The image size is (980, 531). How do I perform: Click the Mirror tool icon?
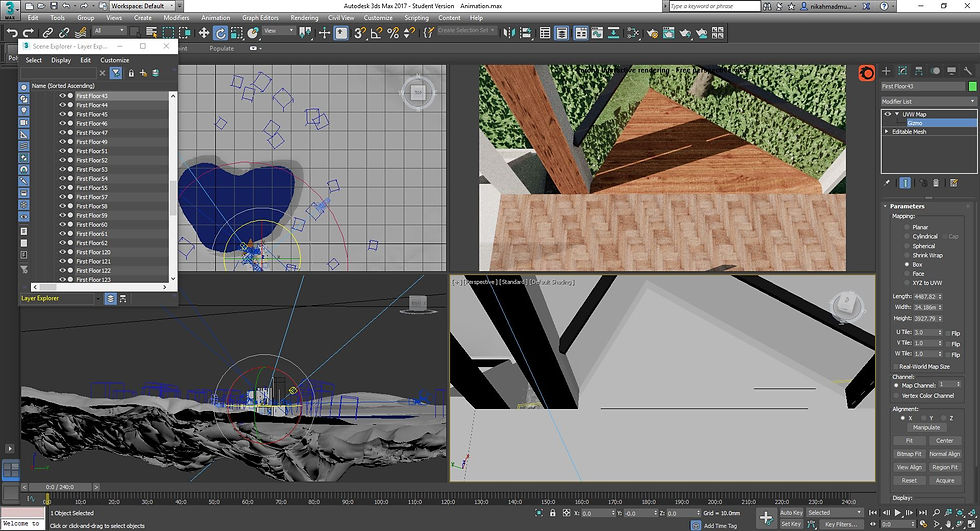[x=509, y=33]
